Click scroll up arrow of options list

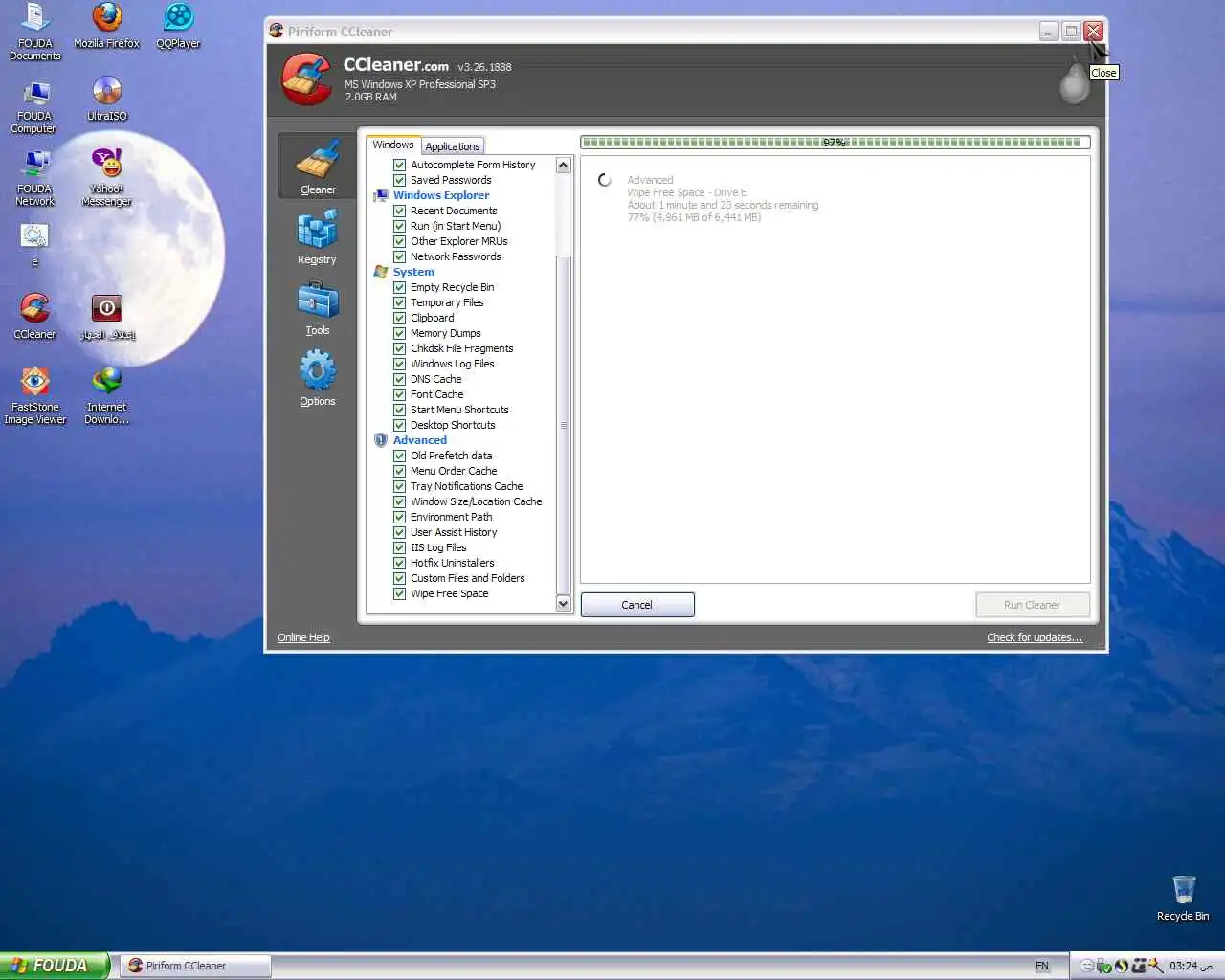[563, 165]
